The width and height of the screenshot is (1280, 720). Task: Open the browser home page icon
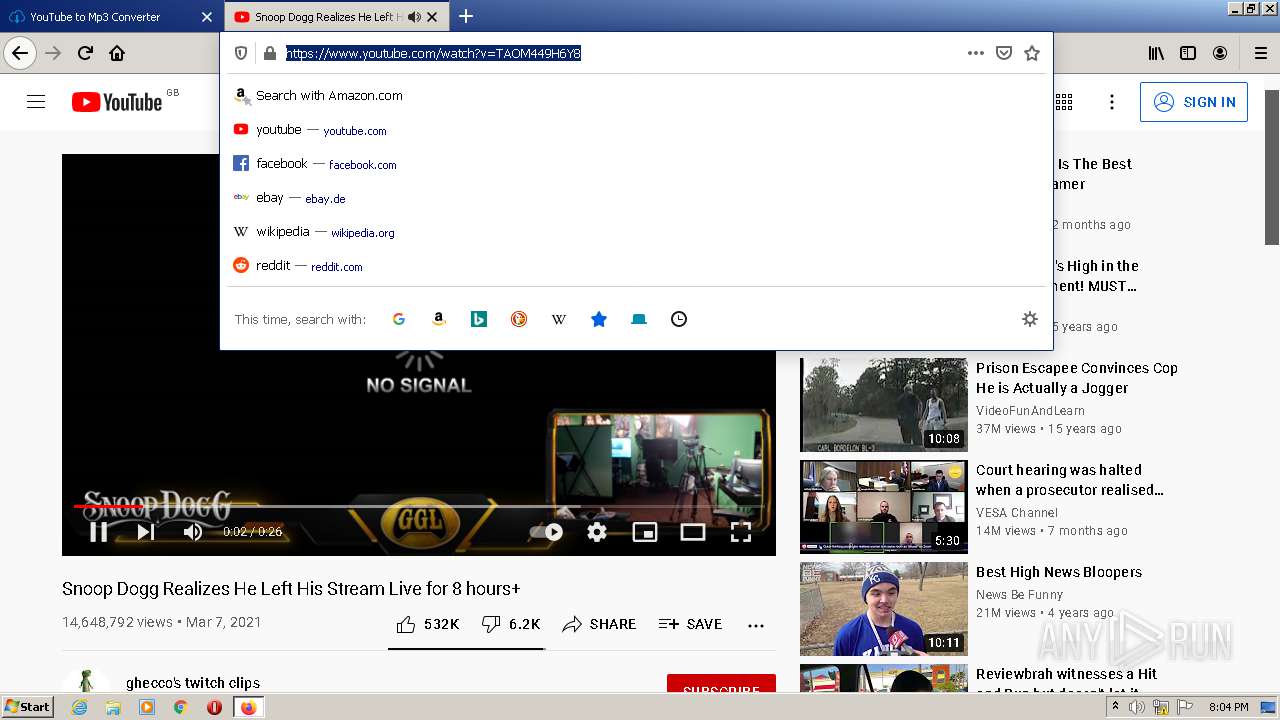point(117,53)
